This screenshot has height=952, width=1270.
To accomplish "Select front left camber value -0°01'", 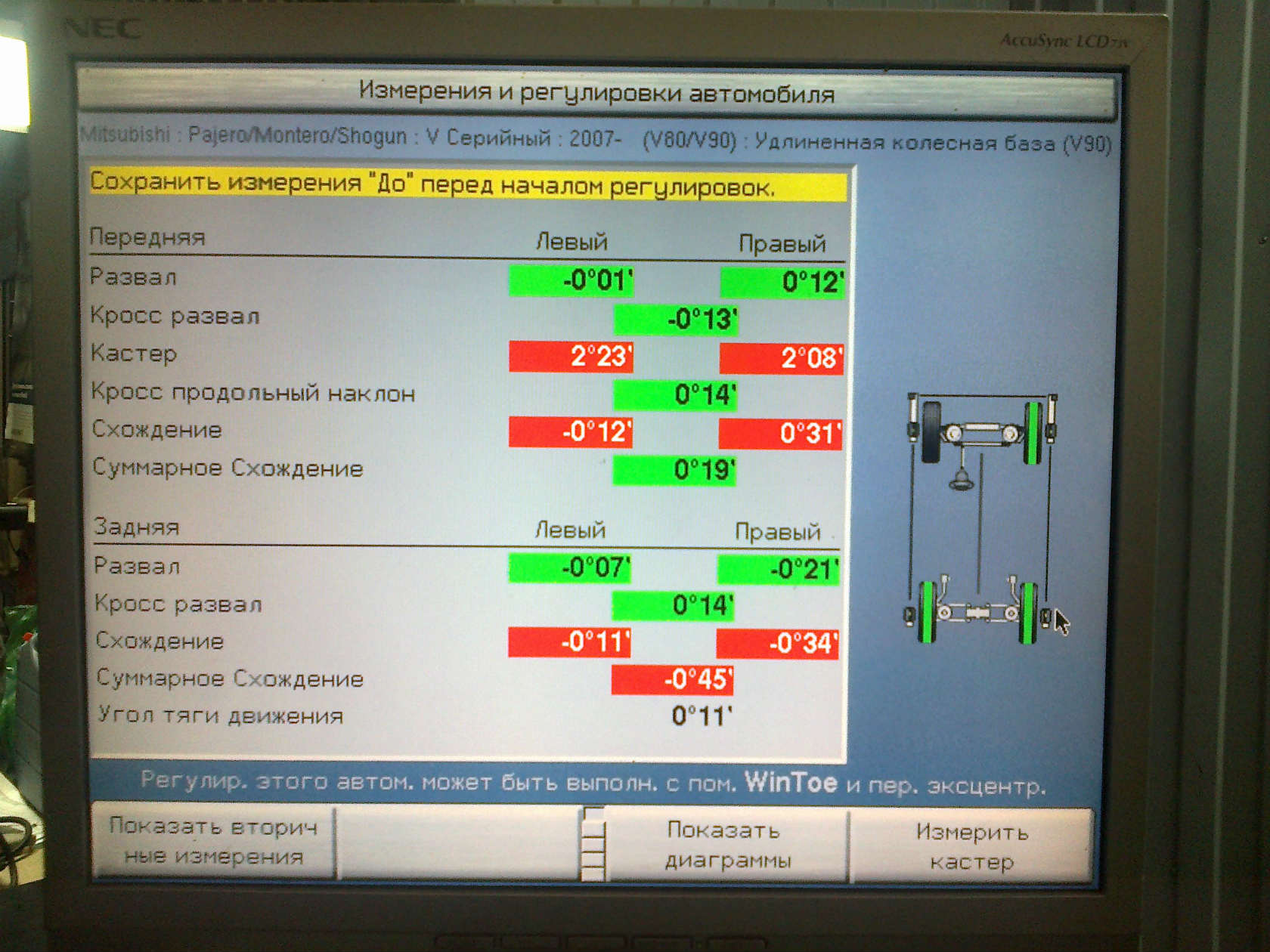I will 571,280.
